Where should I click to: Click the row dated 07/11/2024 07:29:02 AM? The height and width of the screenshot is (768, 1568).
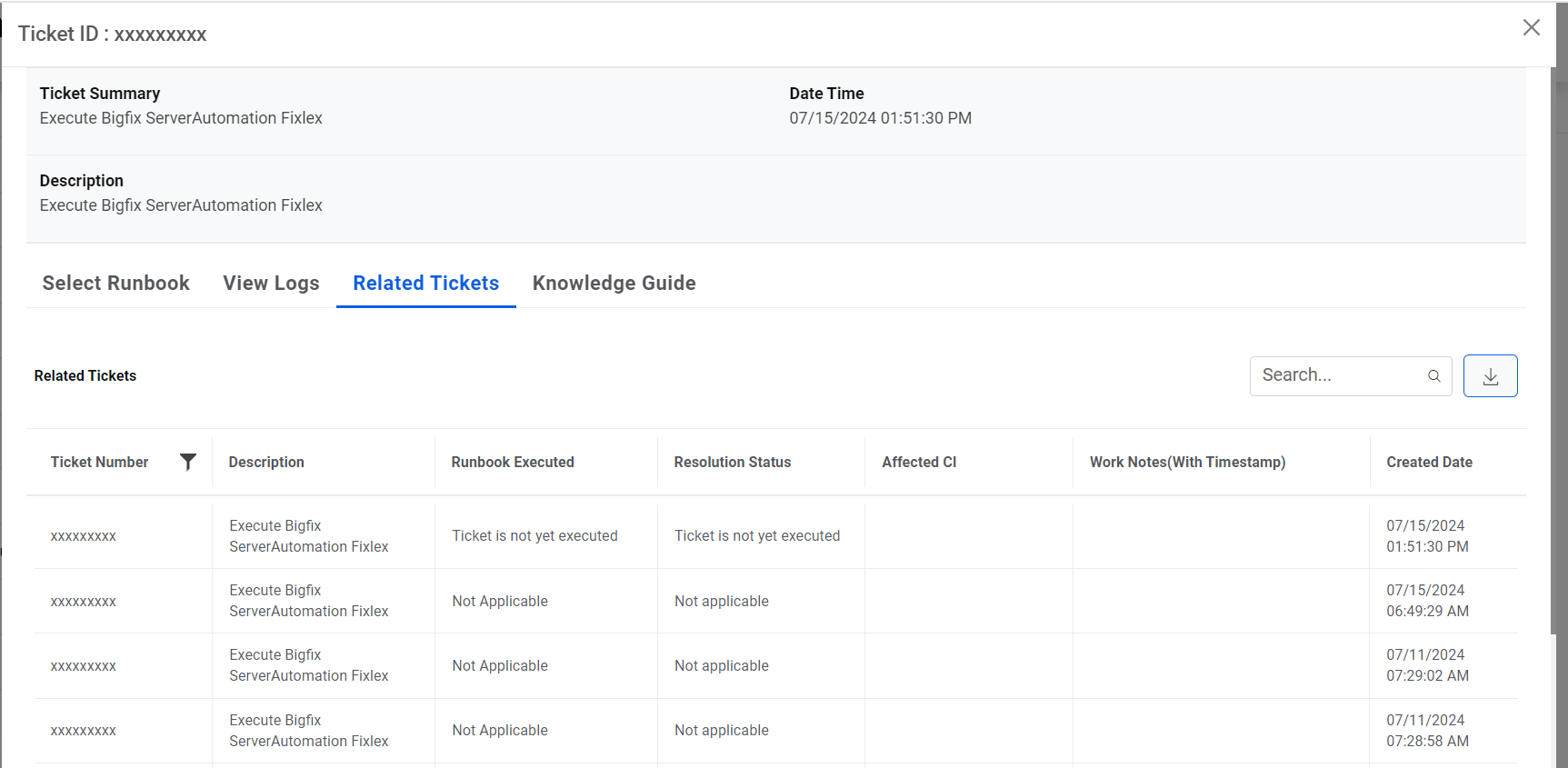pyautogui.click(x=84, y=666)
